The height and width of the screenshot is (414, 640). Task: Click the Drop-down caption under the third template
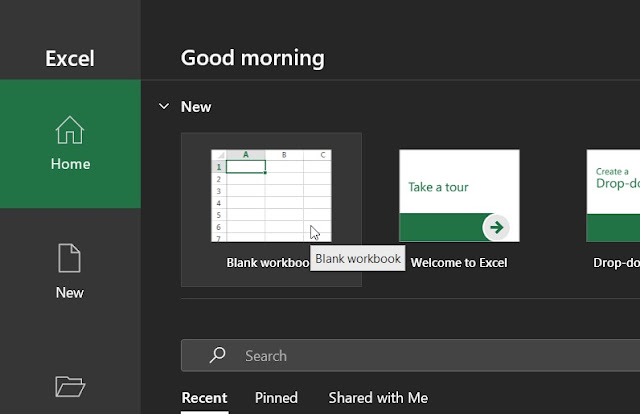[x=616, y=263]
